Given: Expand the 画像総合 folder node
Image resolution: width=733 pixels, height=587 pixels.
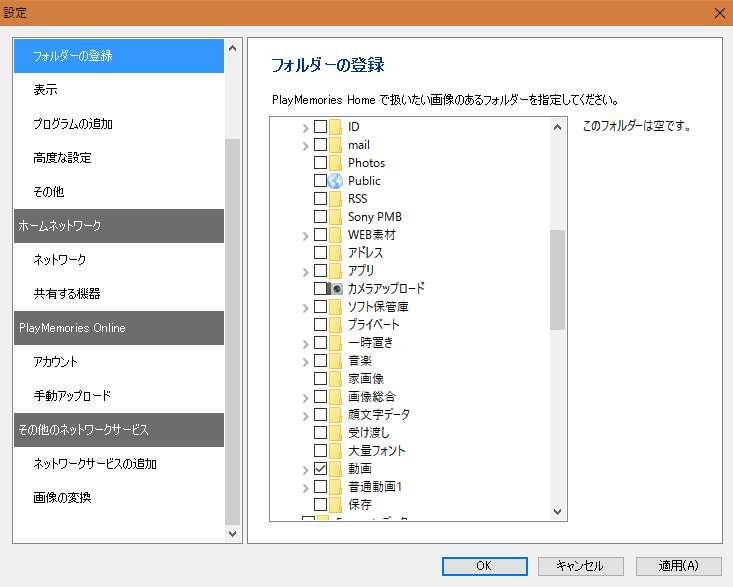Looking at the screenshot, I should click(x=305, y=398).
